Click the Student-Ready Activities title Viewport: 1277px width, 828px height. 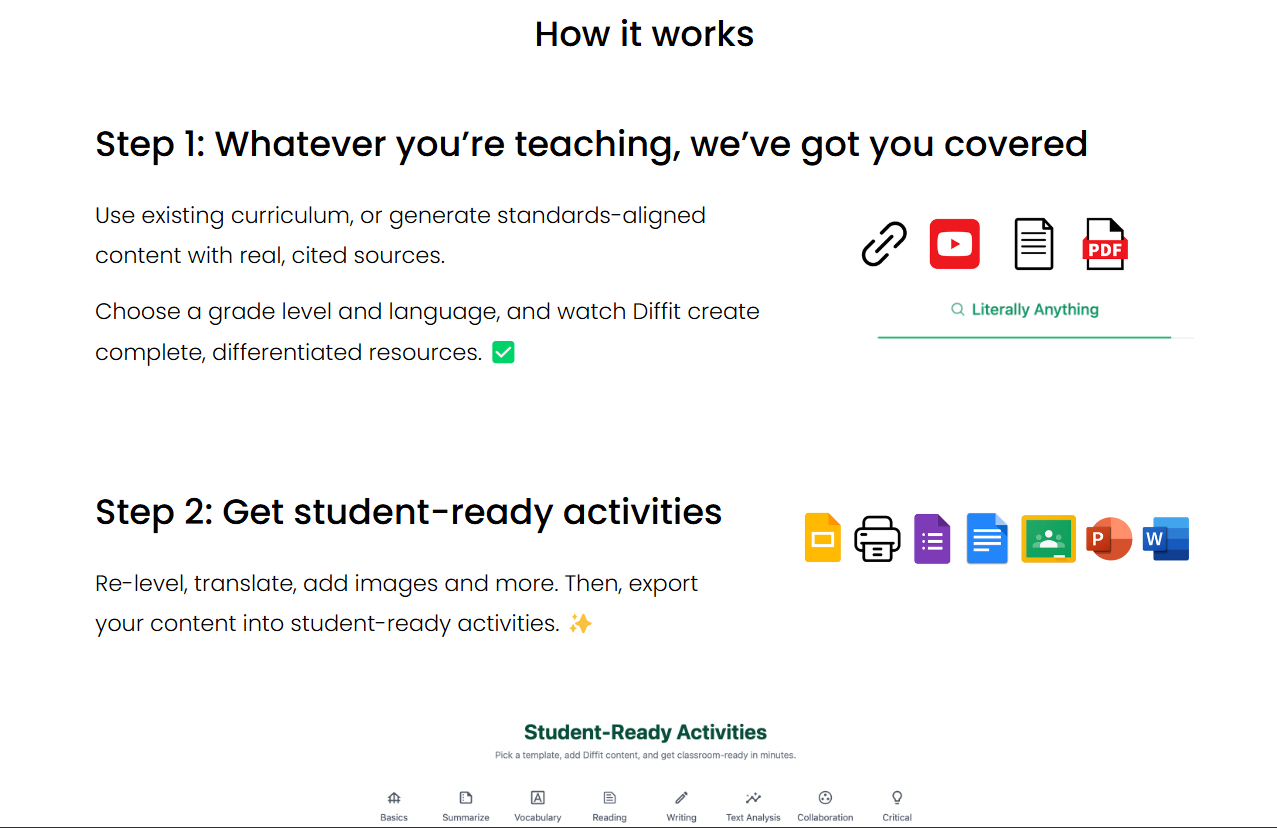click(x=645, y=733)
